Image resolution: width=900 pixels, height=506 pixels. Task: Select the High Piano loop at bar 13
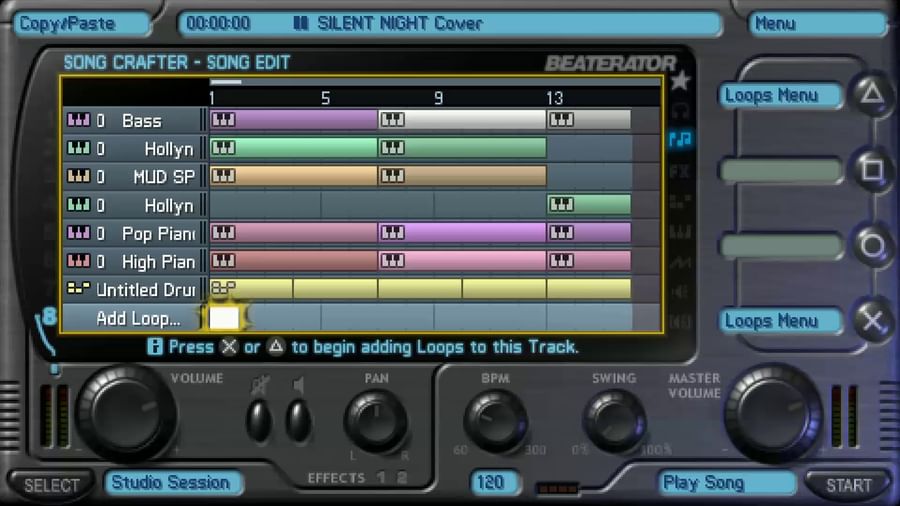tap(589, 260)
